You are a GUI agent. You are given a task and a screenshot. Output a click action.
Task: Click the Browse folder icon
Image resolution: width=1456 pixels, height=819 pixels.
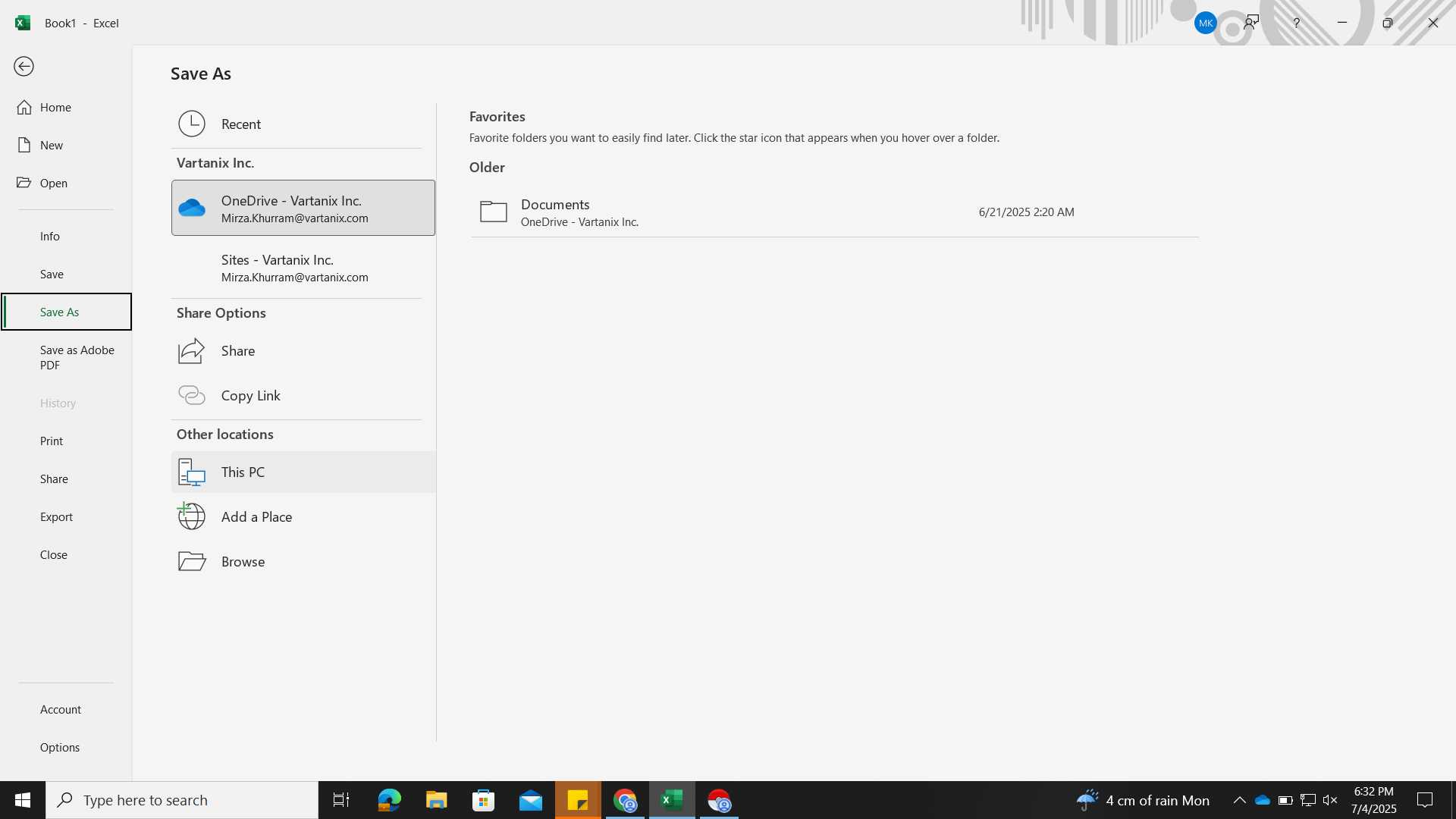coord(192,561)
